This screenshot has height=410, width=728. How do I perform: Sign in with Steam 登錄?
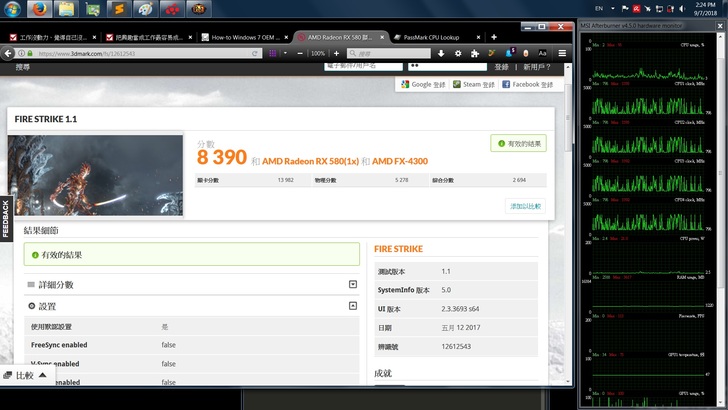click(x=474, y=85)
